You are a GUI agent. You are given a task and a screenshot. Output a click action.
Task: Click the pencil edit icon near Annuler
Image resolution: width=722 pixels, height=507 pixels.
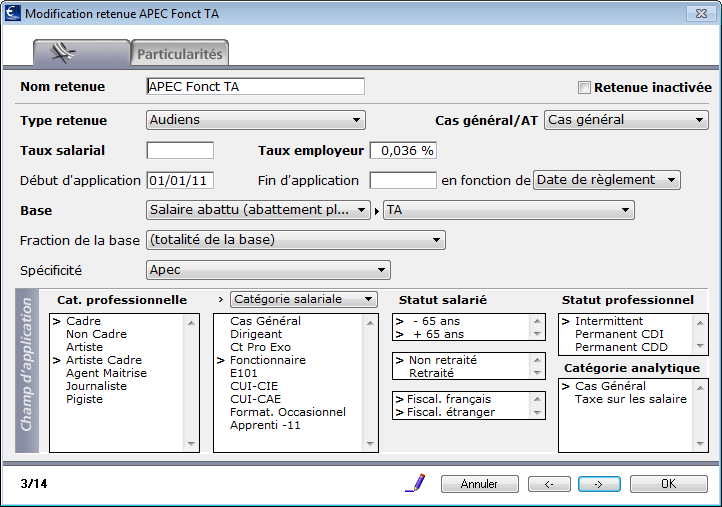click(x=415, y=483)
